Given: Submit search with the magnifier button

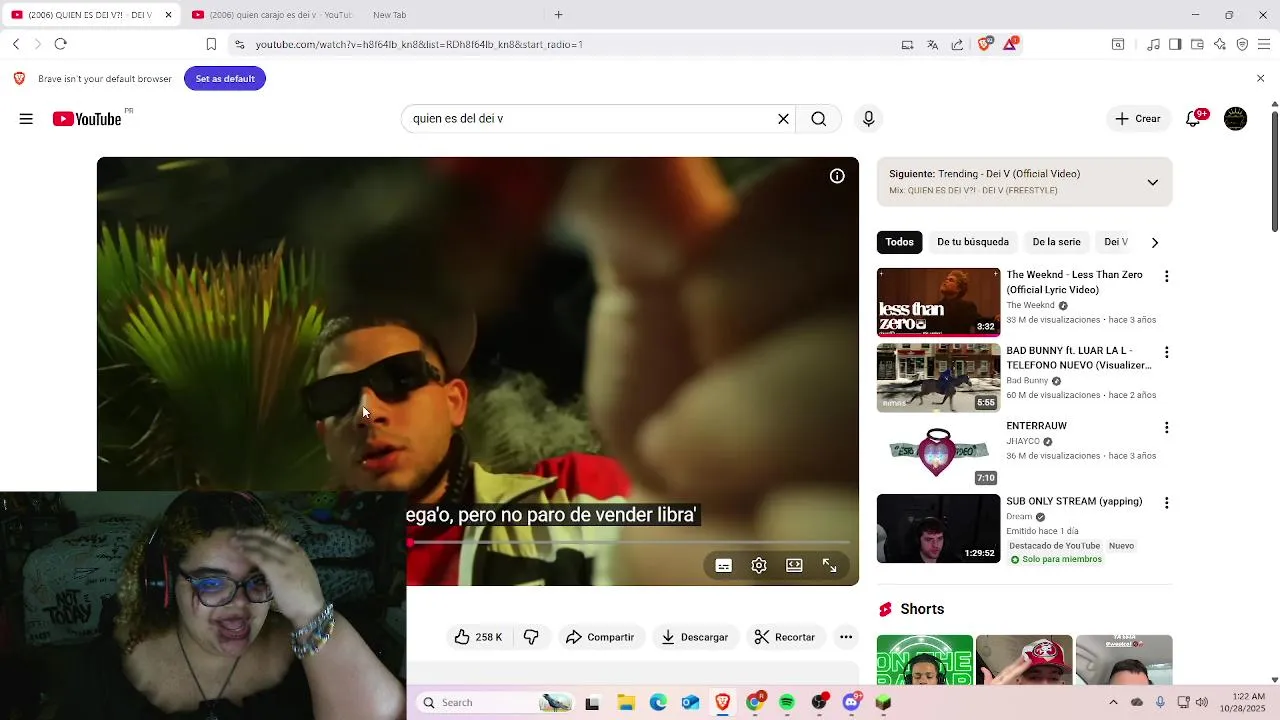Looking at the screenshot, I should pyautogui.click(x=819, y=119).
